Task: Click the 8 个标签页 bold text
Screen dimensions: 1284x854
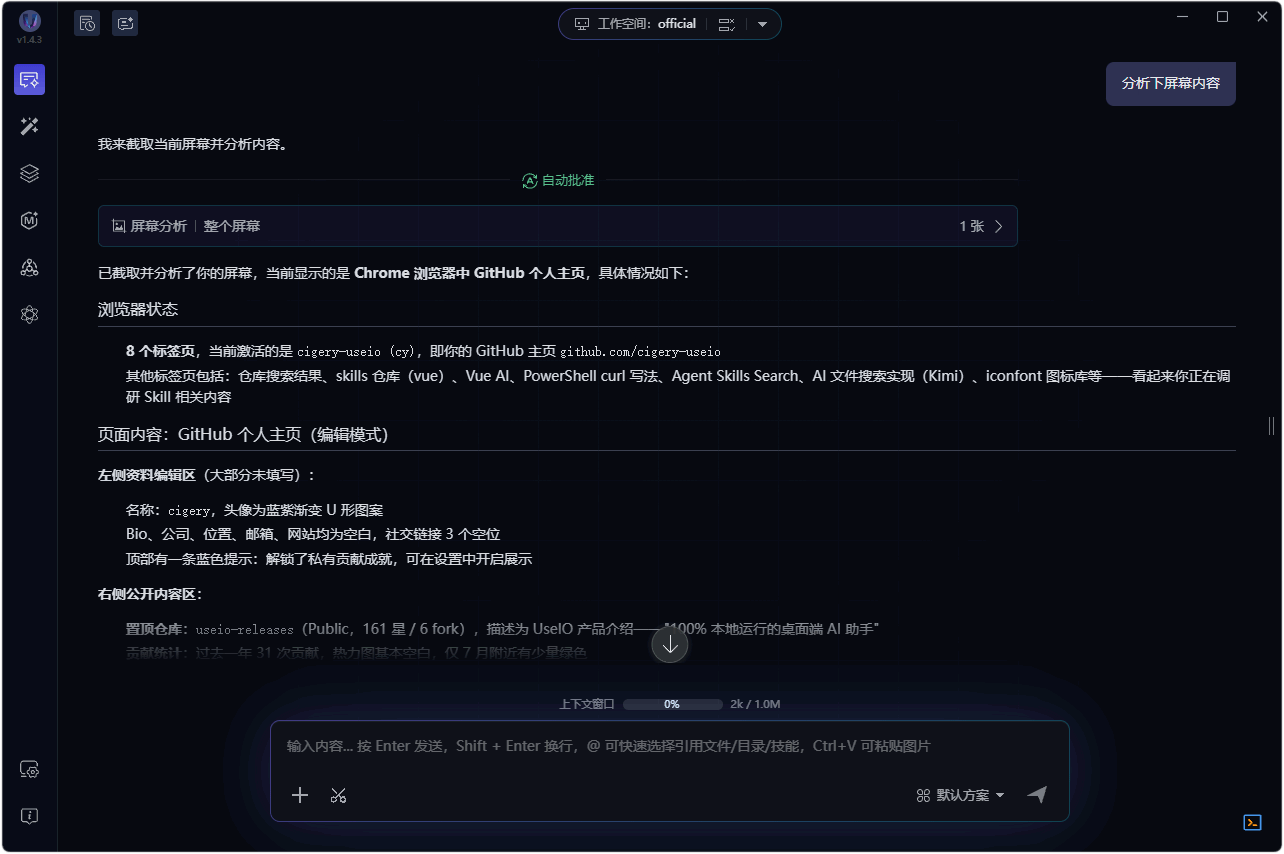Action: tap(161, 351)
